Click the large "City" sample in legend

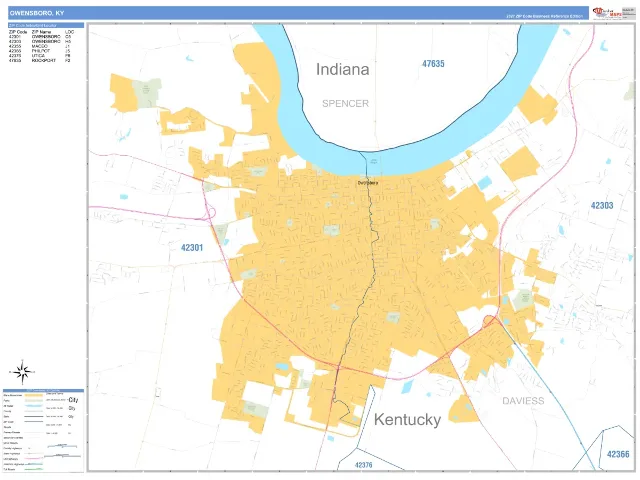pos(73,400)
